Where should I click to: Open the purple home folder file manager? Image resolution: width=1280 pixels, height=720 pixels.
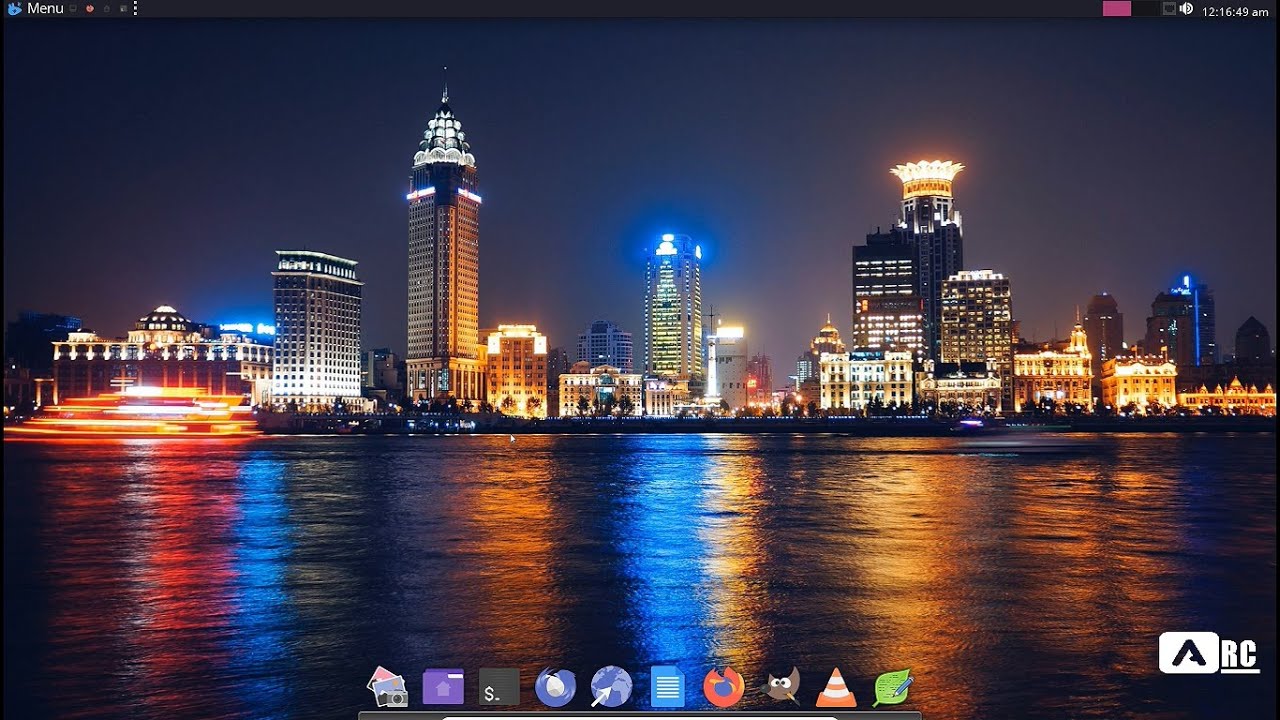443,687
